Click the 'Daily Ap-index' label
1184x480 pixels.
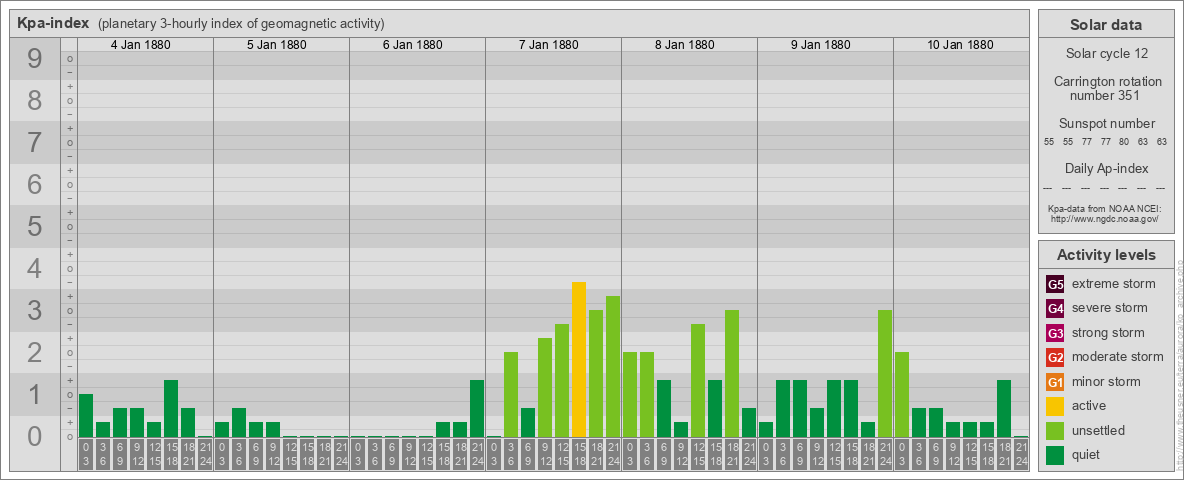point(1106,168)
